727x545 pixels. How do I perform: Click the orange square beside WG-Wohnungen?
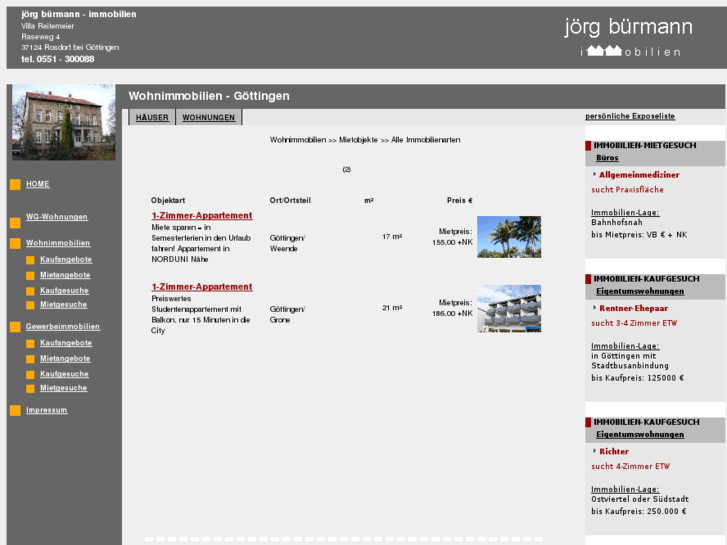pos(15,223)
